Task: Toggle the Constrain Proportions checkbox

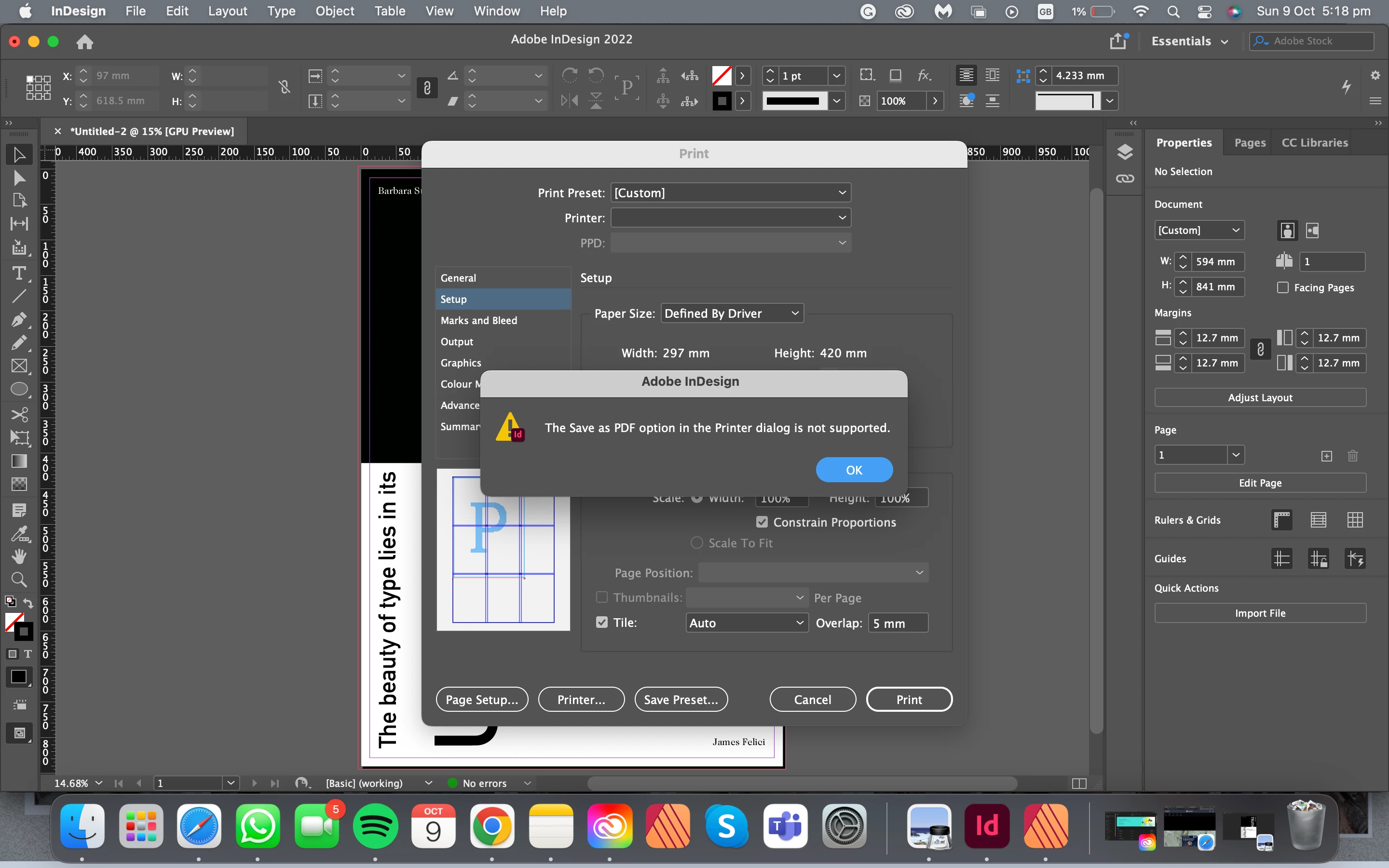Action: point(762,522)
